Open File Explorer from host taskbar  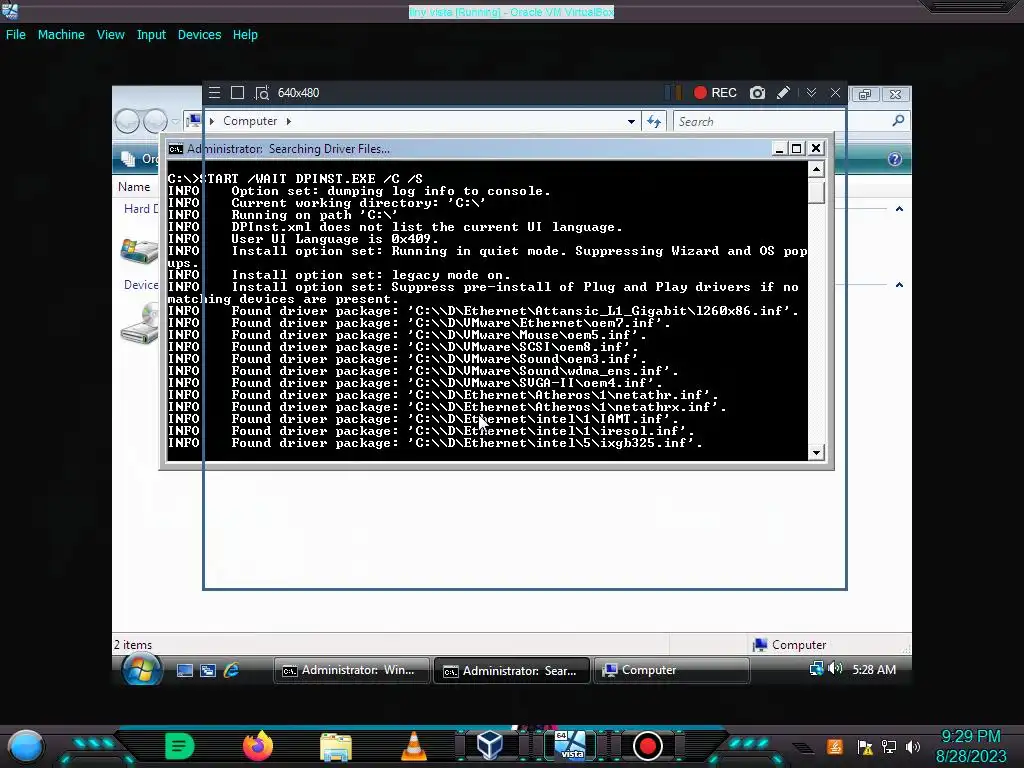336,746
